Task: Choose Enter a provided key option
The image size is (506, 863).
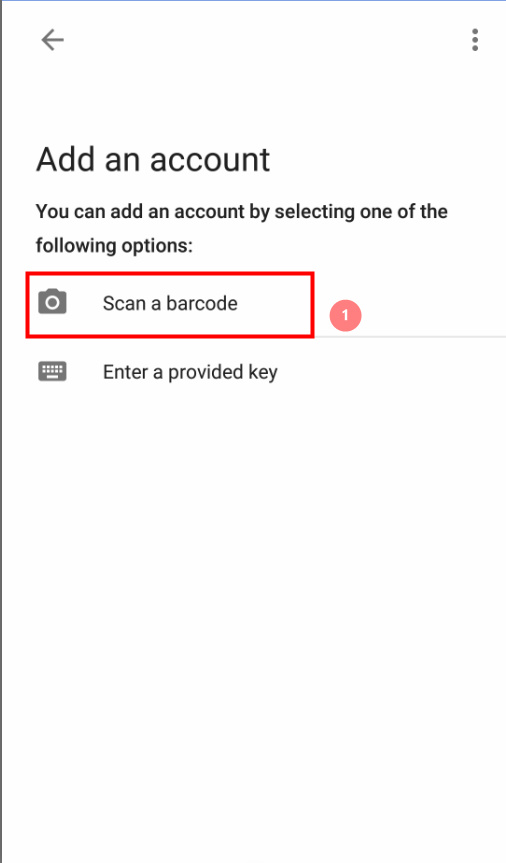Action: (253, 372)
